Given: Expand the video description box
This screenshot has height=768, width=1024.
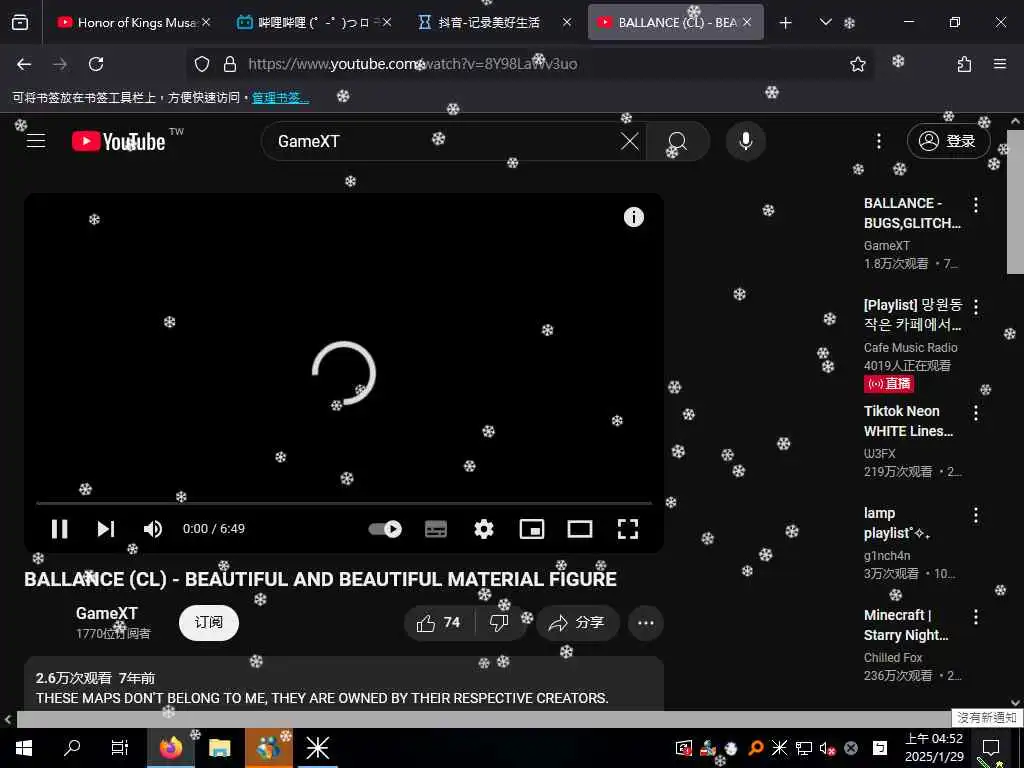Looking at the screenshot, I should [344, 684].
